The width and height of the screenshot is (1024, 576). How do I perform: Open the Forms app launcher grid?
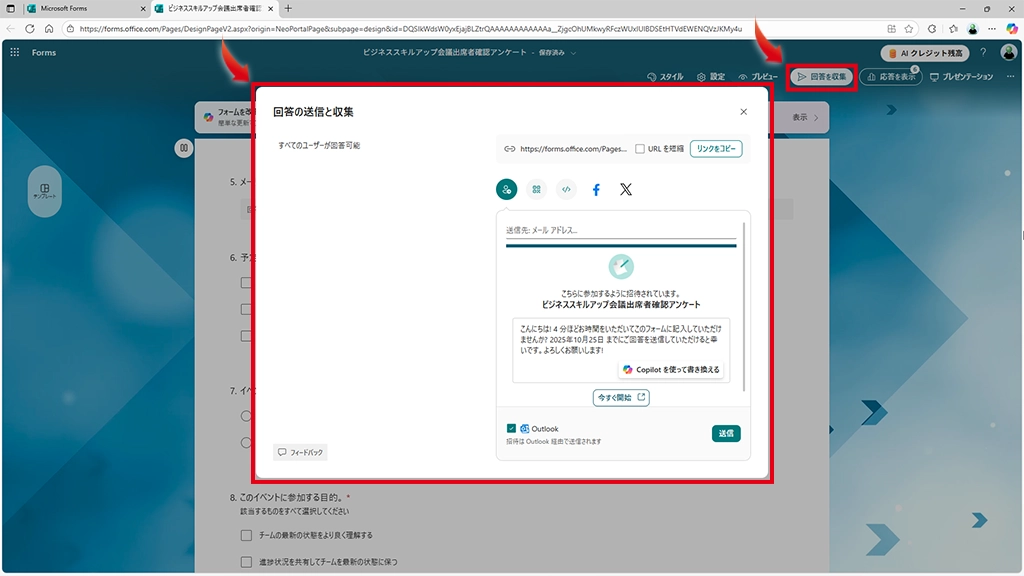click(x=15, y=52)
